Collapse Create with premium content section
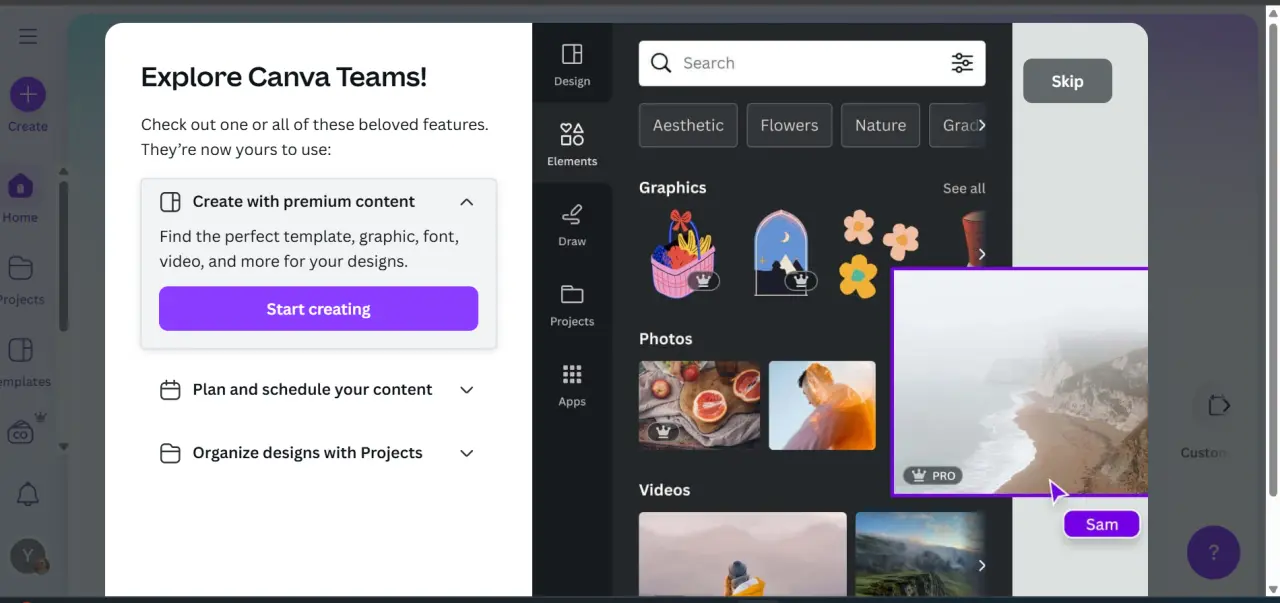The image size is (1280, 603). tap(466, 202)
